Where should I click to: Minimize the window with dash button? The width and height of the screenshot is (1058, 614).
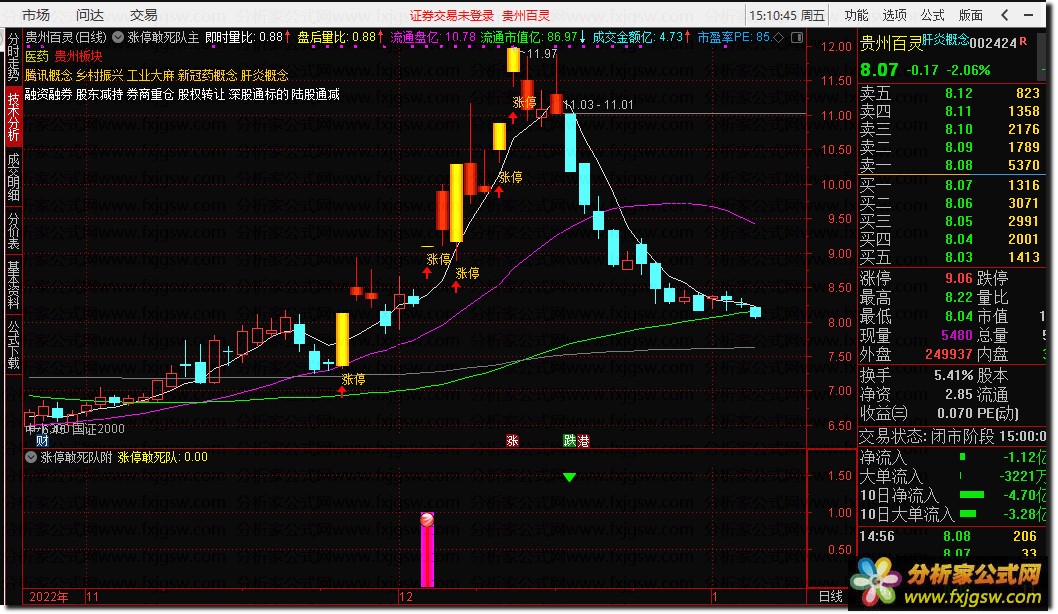click(1028, 15)
